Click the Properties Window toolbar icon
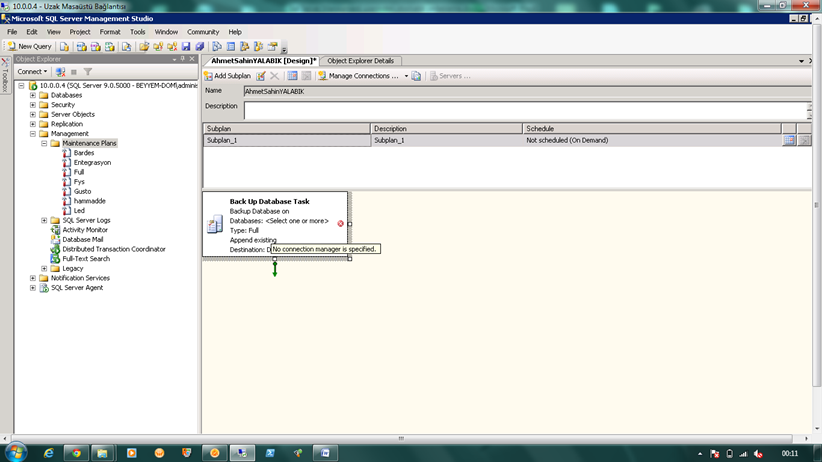Image resolution: width=822 pixels, height=462 pixels. [273, 47]
